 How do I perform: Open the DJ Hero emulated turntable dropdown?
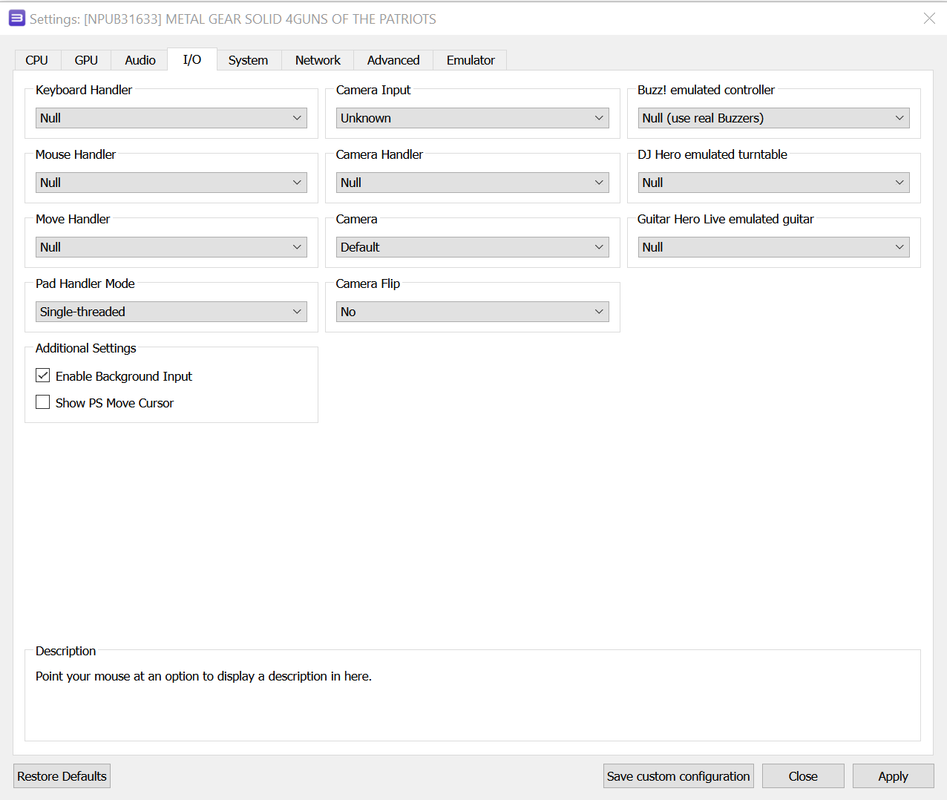(774, 182)
